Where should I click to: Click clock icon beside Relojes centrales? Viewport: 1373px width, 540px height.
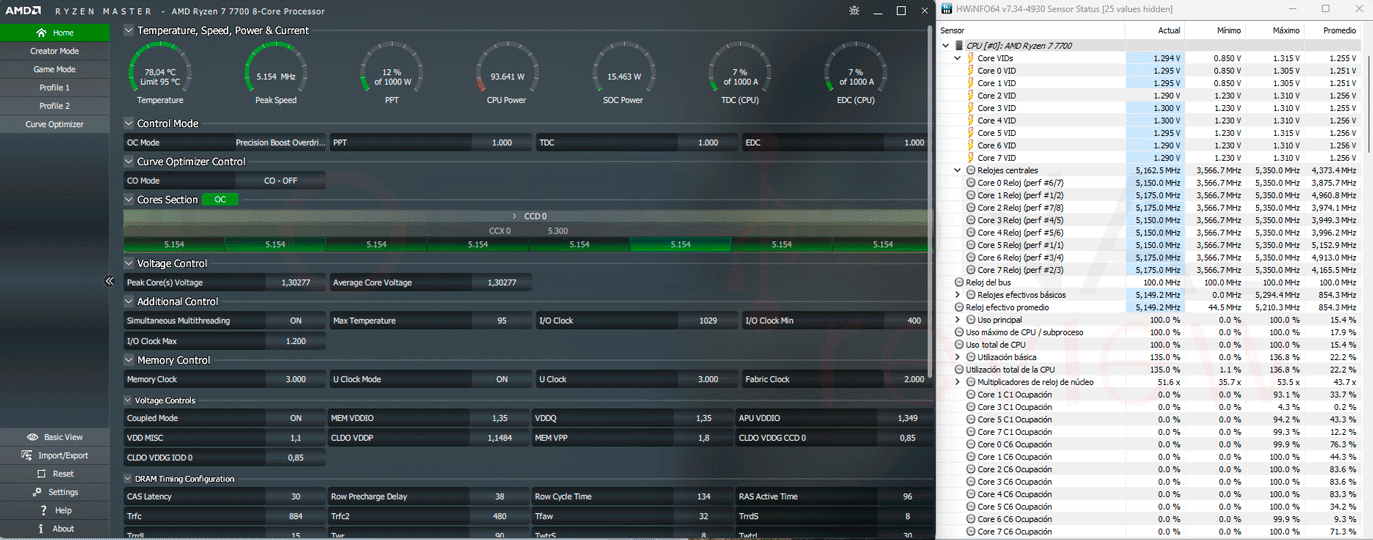(x=970, y=170)
